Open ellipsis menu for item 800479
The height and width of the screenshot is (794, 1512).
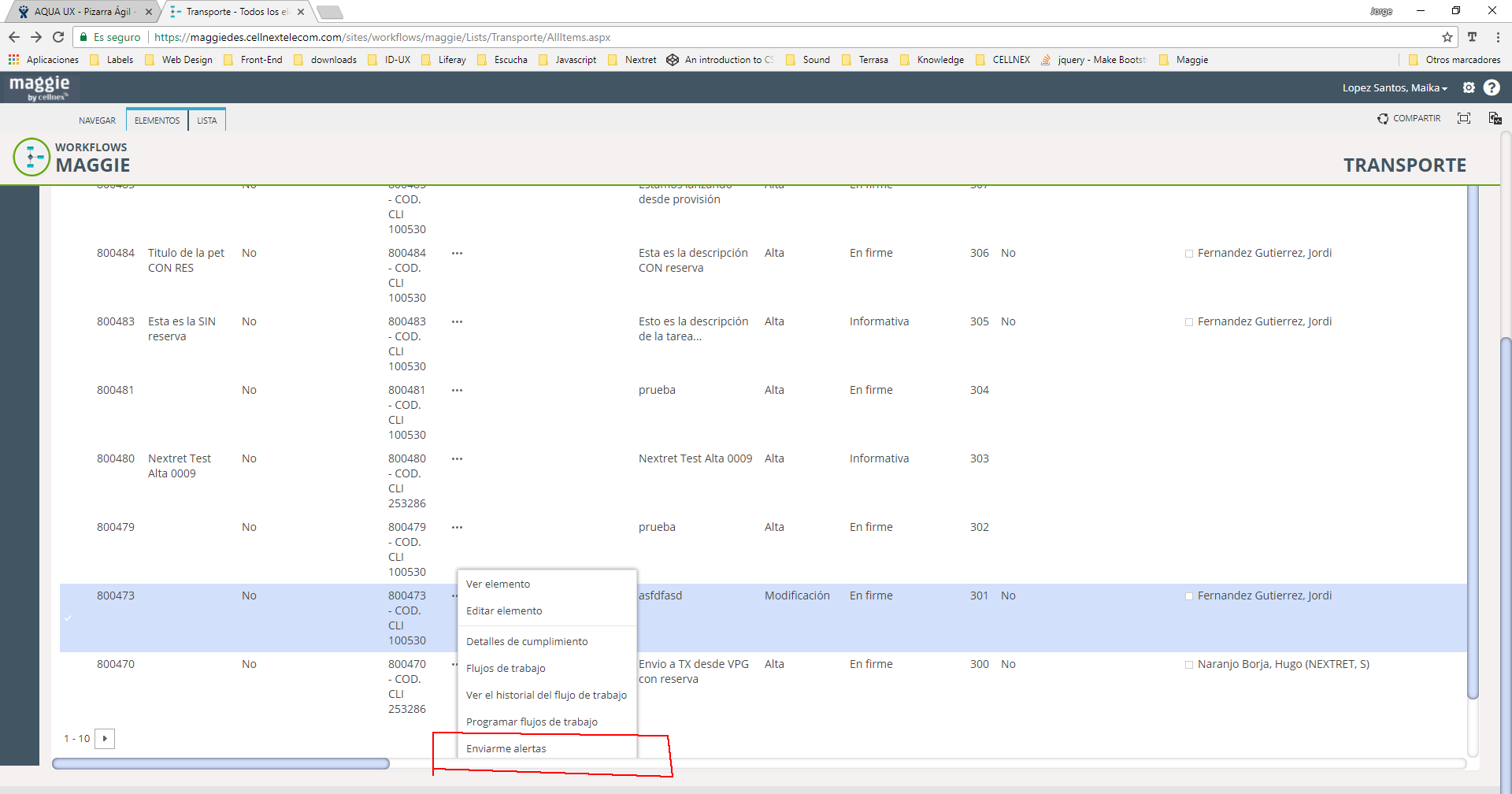pyautogui.click(x=457, y=527)
